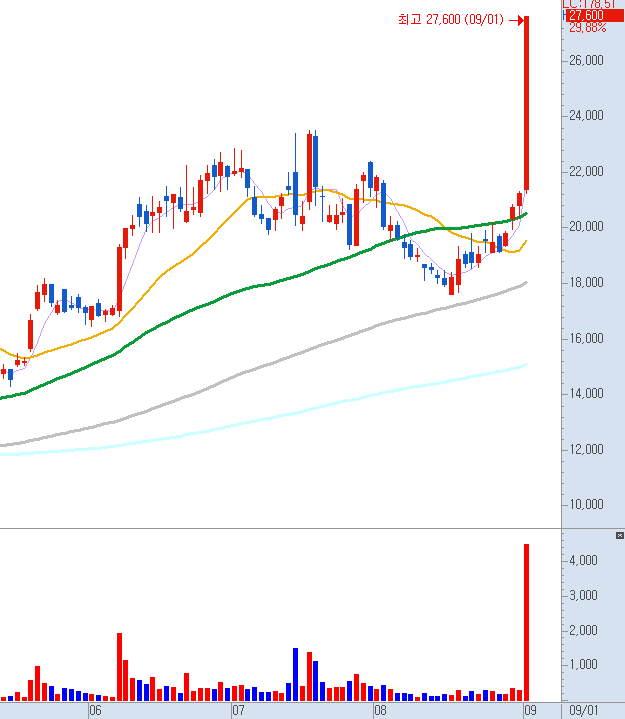Click the 3,000 volume axis label
Screen dimensions: 625x719
point(583,595)
